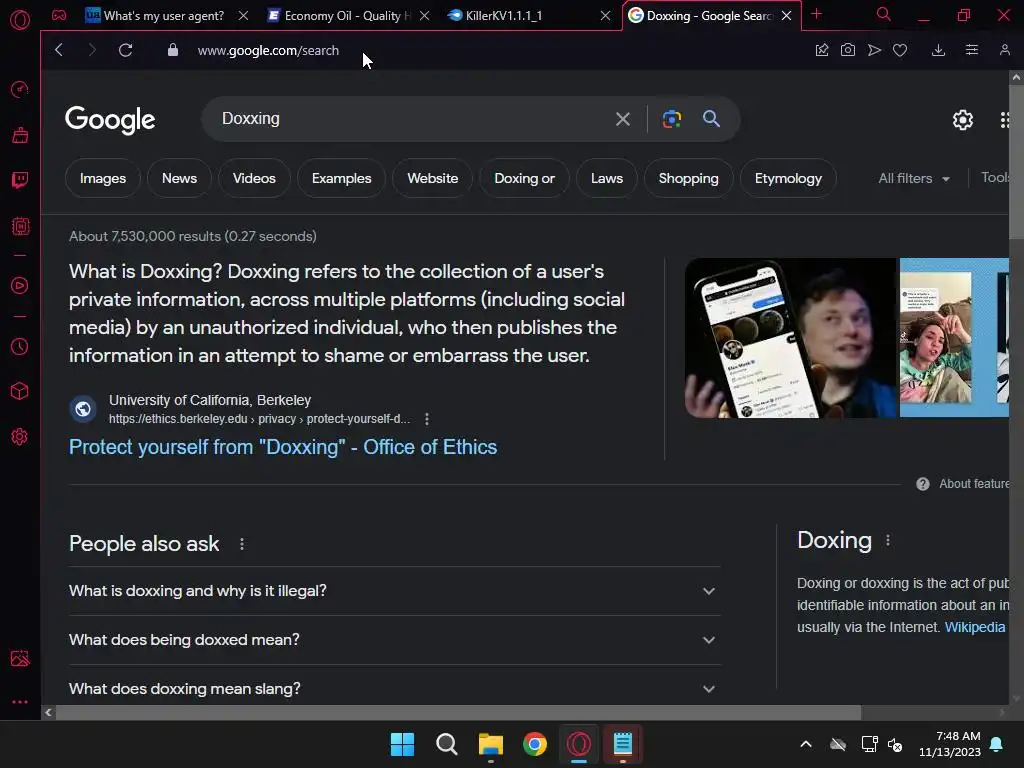Open sidebar three-dots more options
This screenshot has width=1024, height=768.
click(x=20, y=702)
